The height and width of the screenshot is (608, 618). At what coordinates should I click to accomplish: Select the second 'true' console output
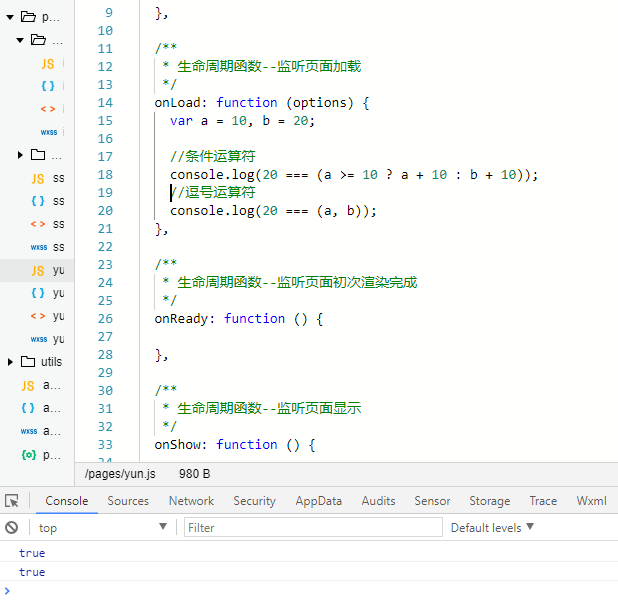pos(32,572)
